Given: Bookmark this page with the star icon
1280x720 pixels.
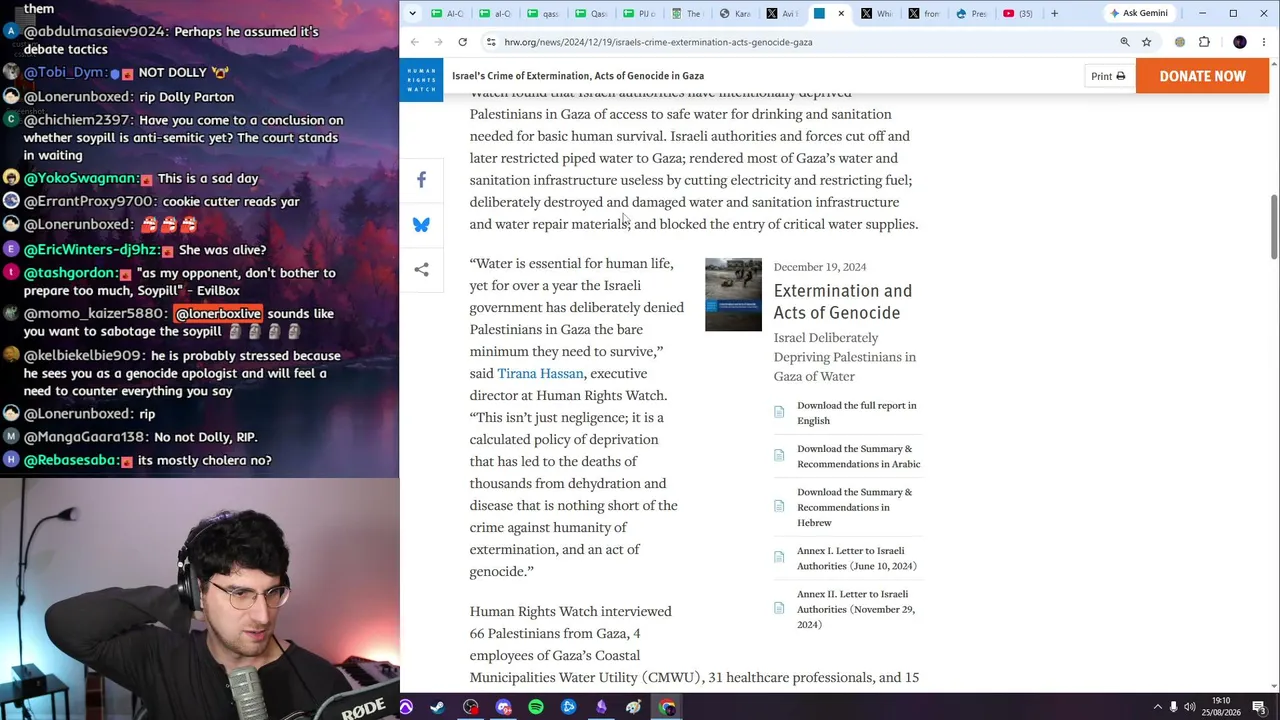Looking at the screenshot, I should tap(1147, 42).
